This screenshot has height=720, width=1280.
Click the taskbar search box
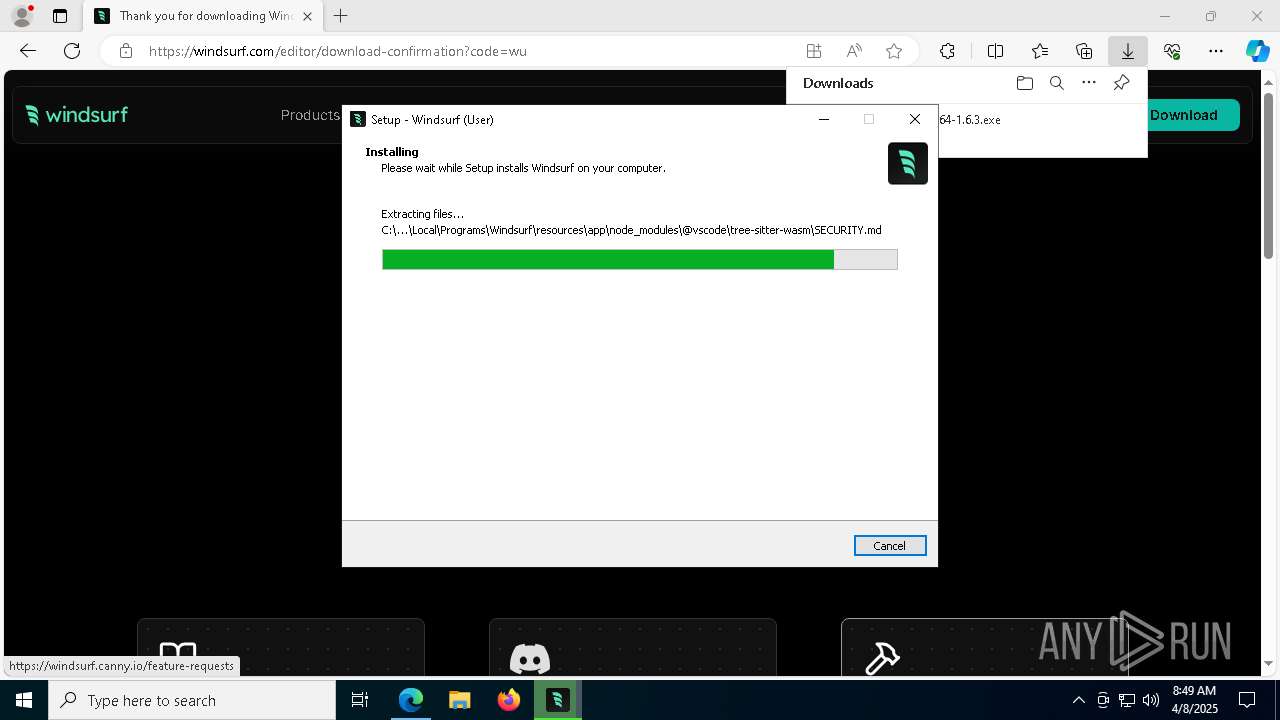pyautogui.click(x=192, y=700)
